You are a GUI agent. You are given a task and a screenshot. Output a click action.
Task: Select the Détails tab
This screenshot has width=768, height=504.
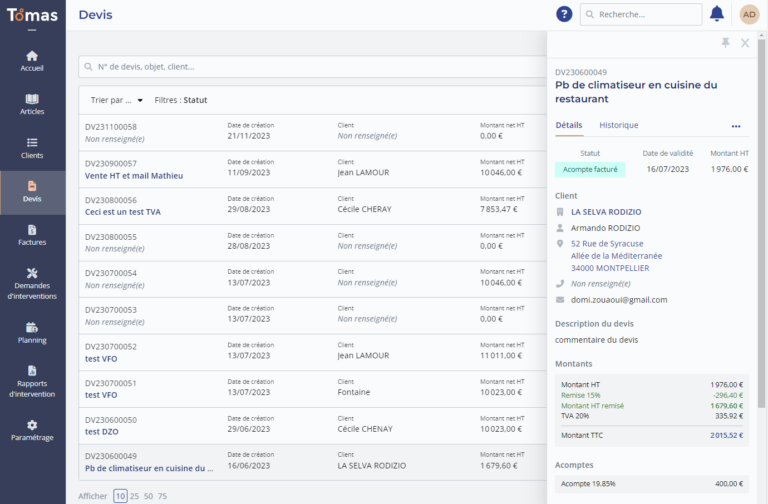pos(568,125)
